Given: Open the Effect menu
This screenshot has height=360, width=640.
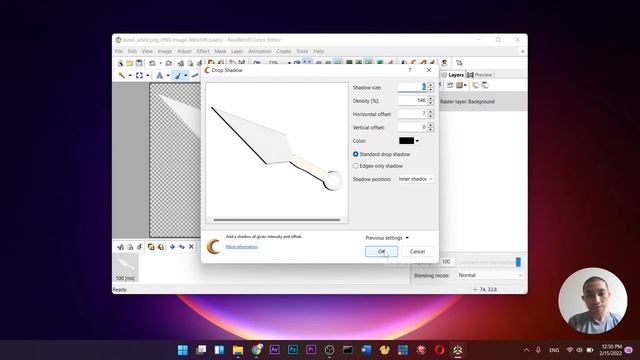Looking at the screenshot, I should [203, 51].
